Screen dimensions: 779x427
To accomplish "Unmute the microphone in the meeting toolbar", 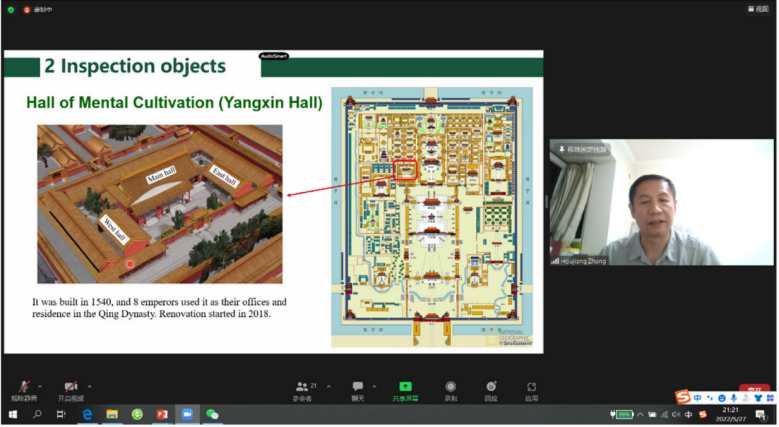I will click(21, 388).
